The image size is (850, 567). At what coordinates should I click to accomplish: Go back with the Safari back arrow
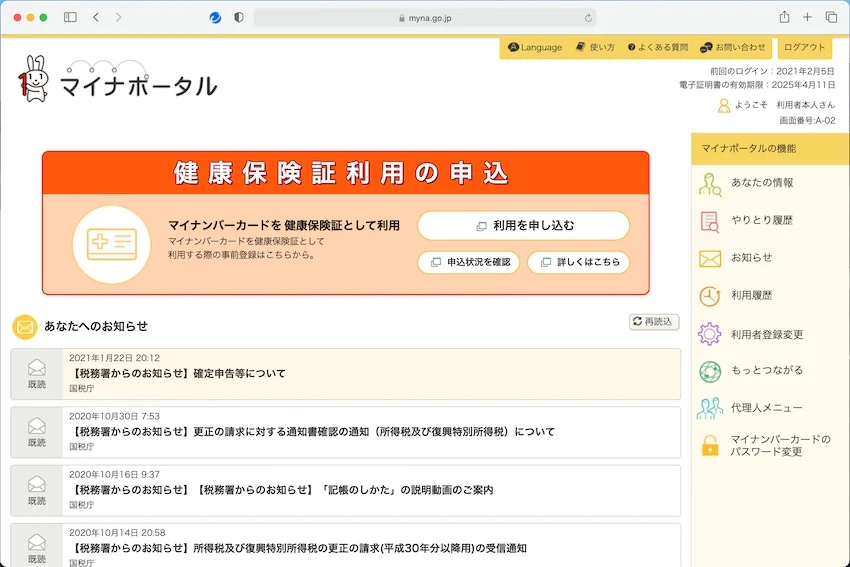[96, 17]
